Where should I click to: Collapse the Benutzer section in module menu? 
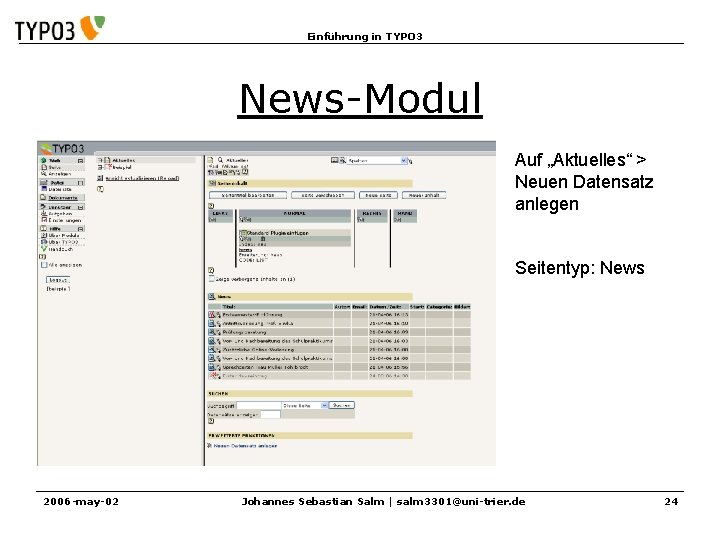pyautogui.click(x=81, y=207)
